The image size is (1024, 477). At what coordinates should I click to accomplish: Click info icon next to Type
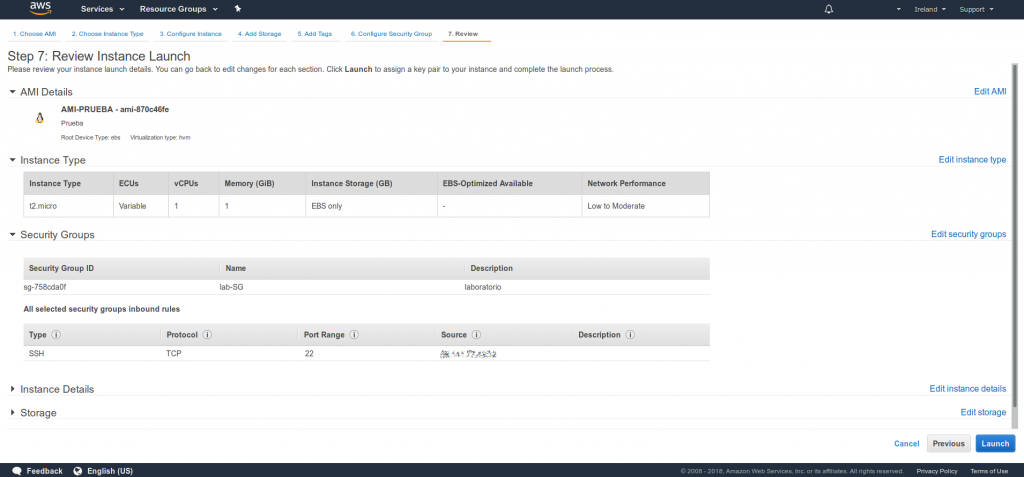click(x=55, y=335)
